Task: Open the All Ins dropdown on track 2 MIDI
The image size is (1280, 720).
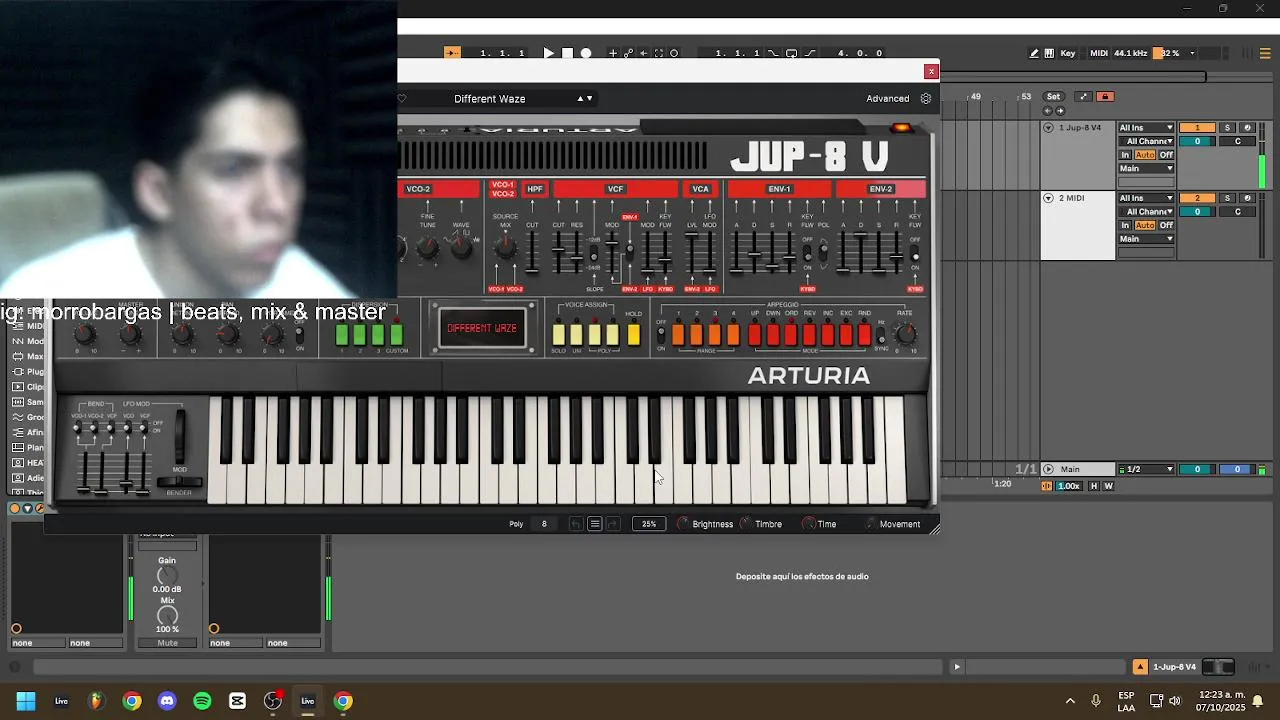Action: pos(1146,198)
